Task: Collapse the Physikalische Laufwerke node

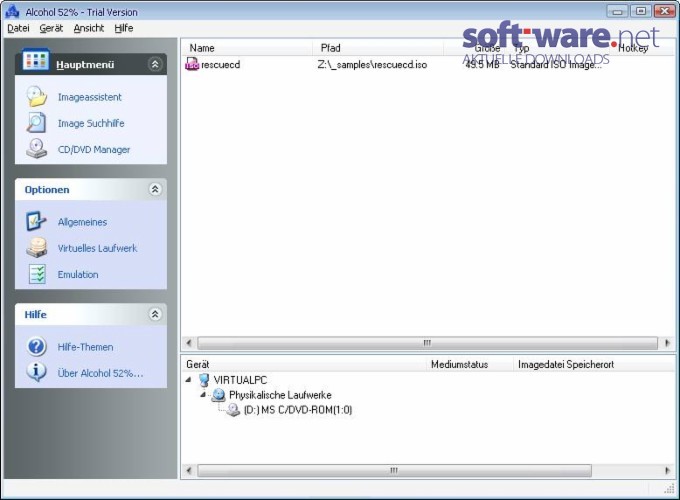Action: tap(203, 395)
